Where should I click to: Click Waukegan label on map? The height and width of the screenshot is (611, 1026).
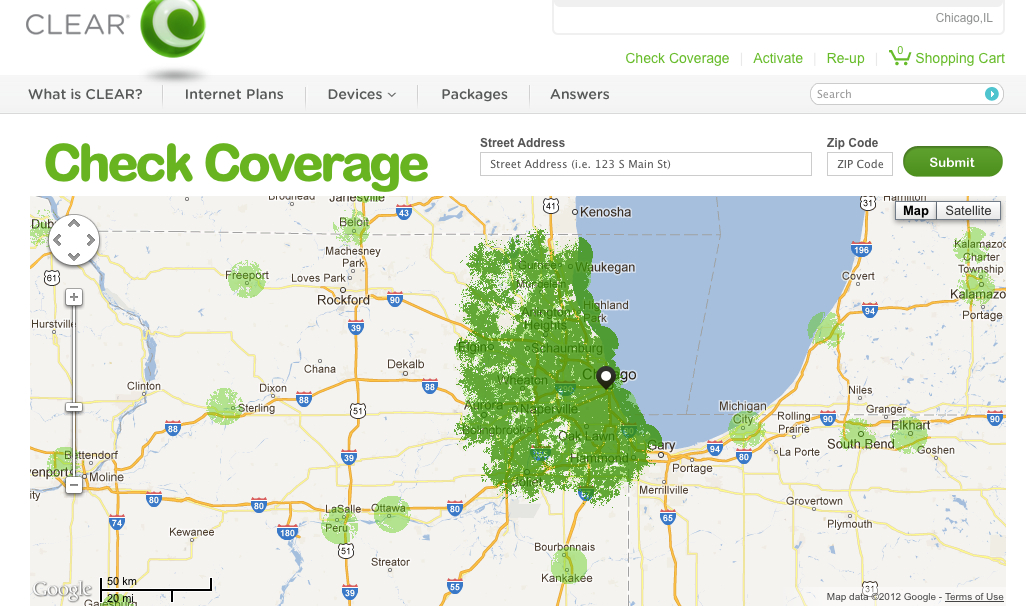pyautogui.click(x=605, y=267)
